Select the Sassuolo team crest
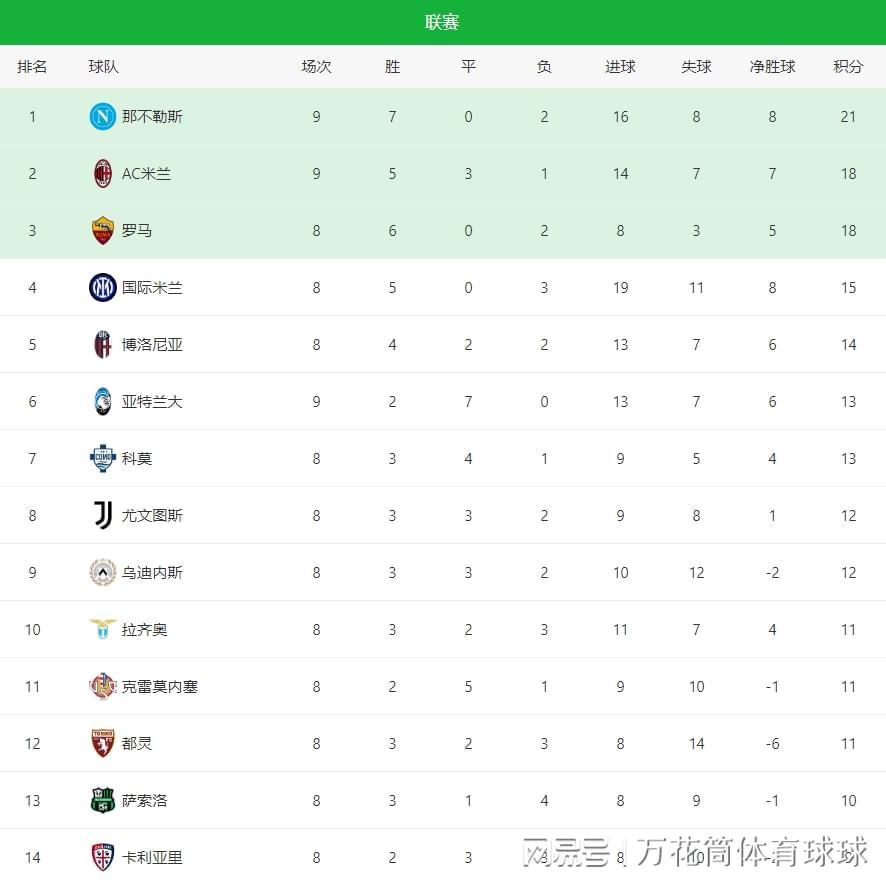Image resolution: width=886 pixels, height=883 pixels. (x=103, y=801)
